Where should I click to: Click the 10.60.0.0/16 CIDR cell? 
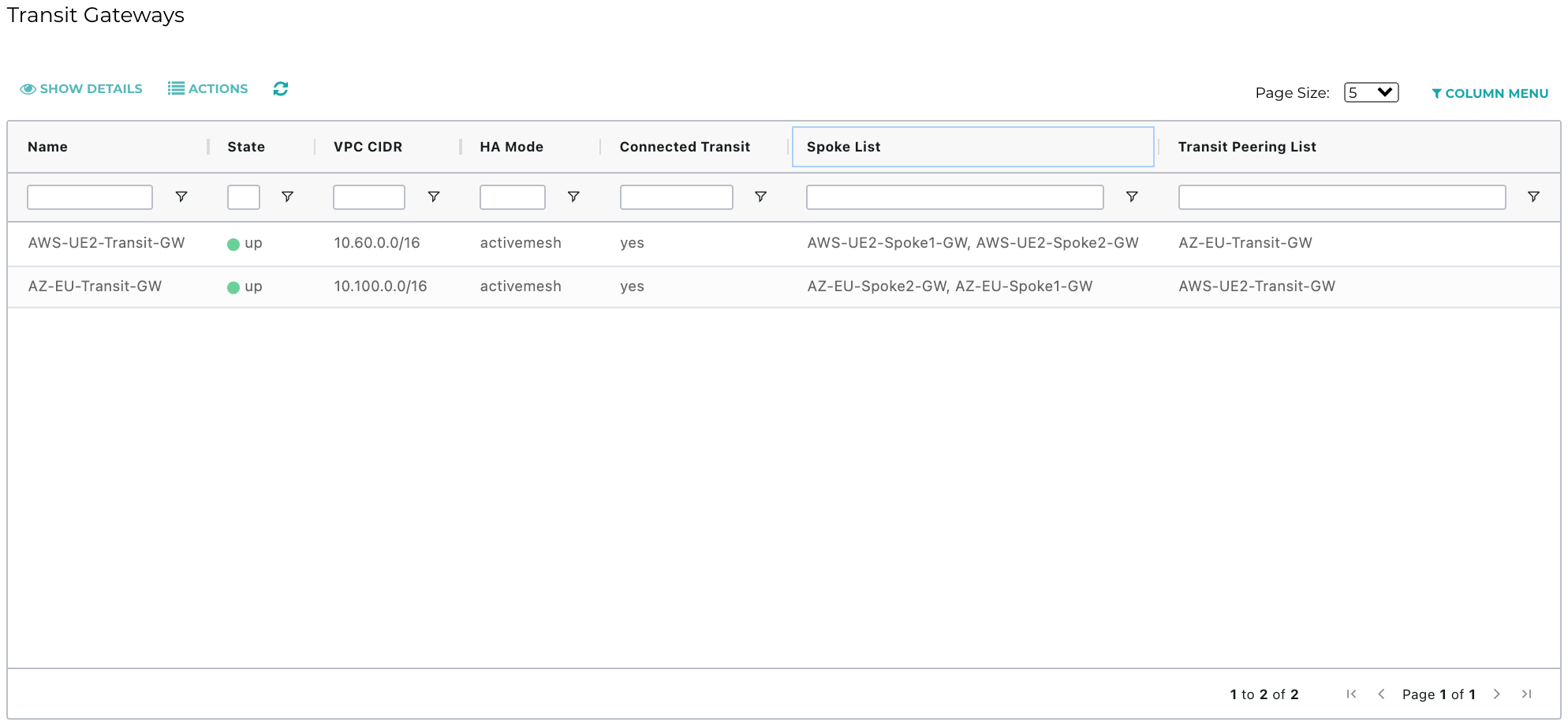point(377,243)
